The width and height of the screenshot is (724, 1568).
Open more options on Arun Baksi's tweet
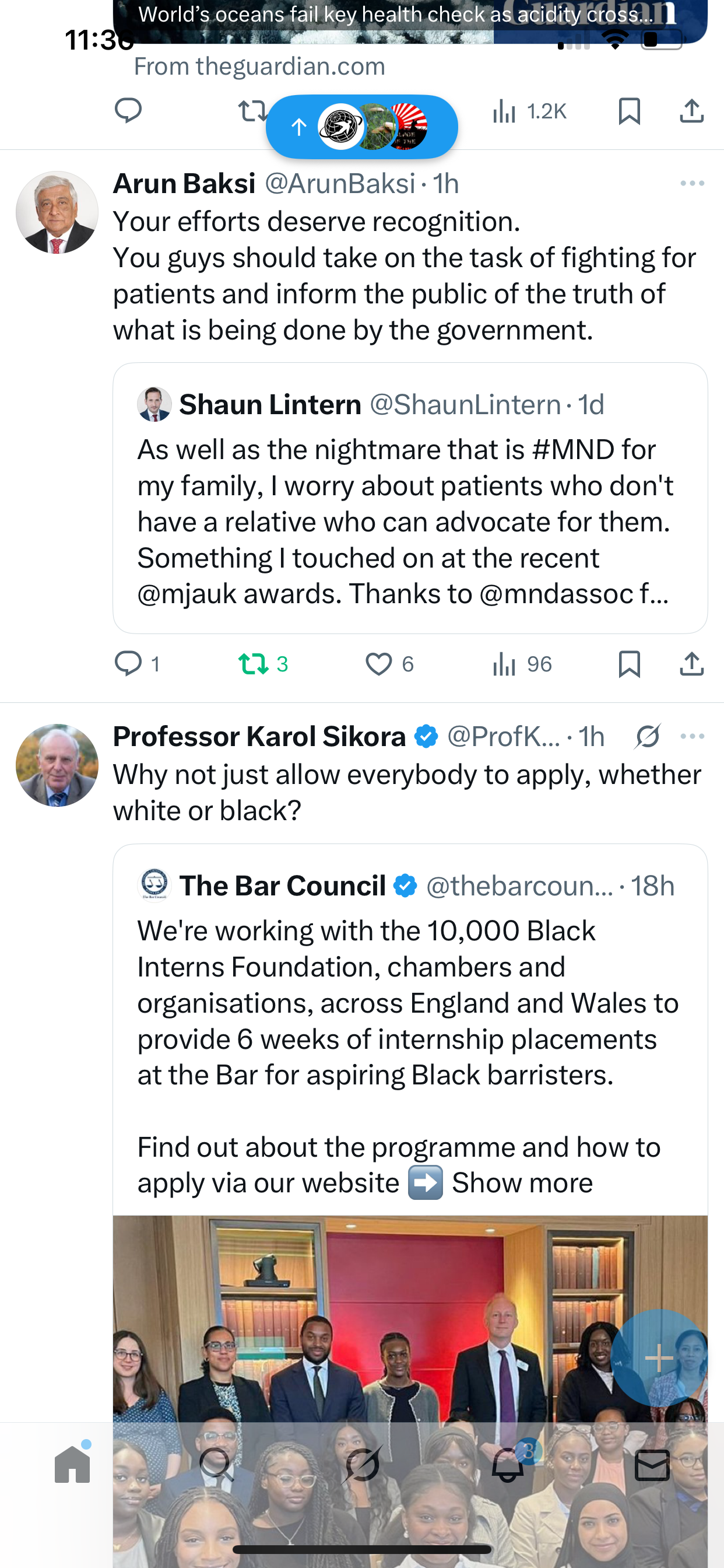(693, 183)
